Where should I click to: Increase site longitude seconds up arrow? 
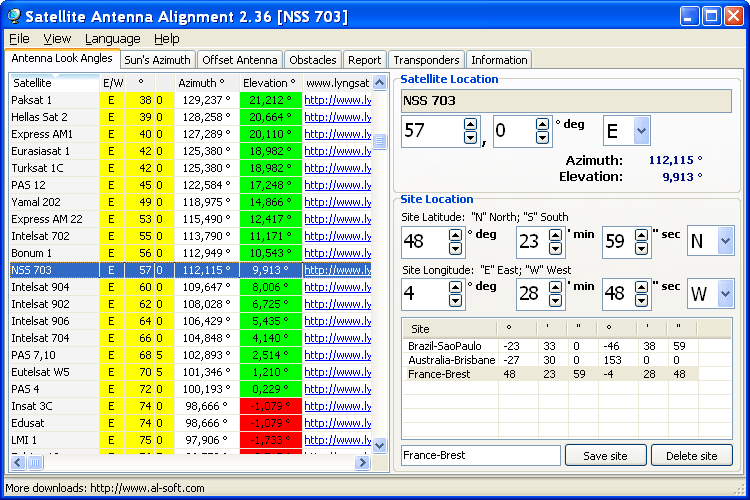[x=641, y=287]
